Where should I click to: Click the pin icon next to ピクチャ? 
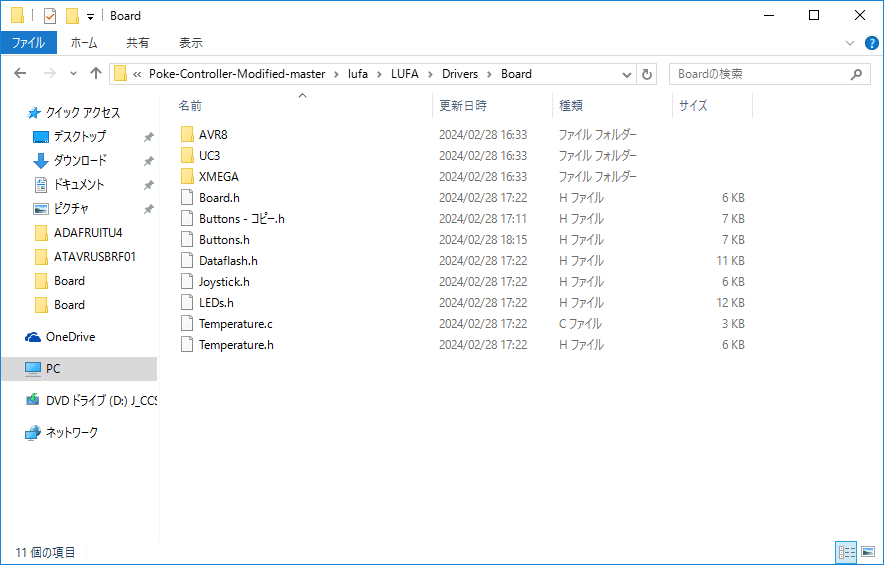click(x=148, y=209)
